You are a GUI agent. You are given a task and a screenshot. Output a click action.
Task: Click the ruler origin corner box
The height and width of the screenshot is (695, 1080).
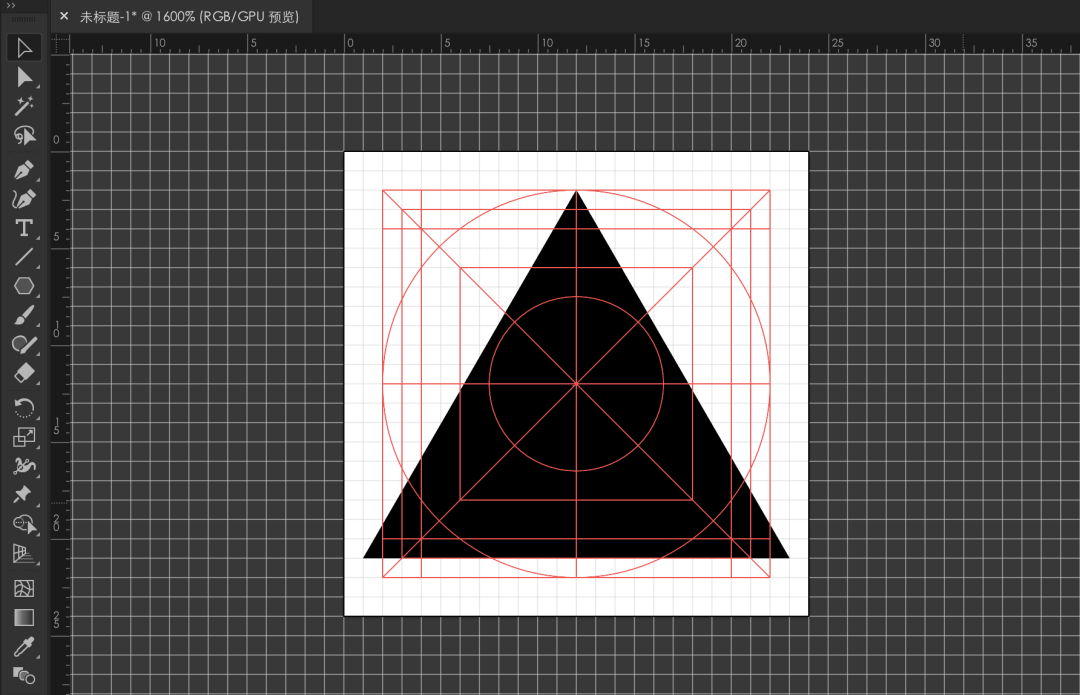coord(61,44)
